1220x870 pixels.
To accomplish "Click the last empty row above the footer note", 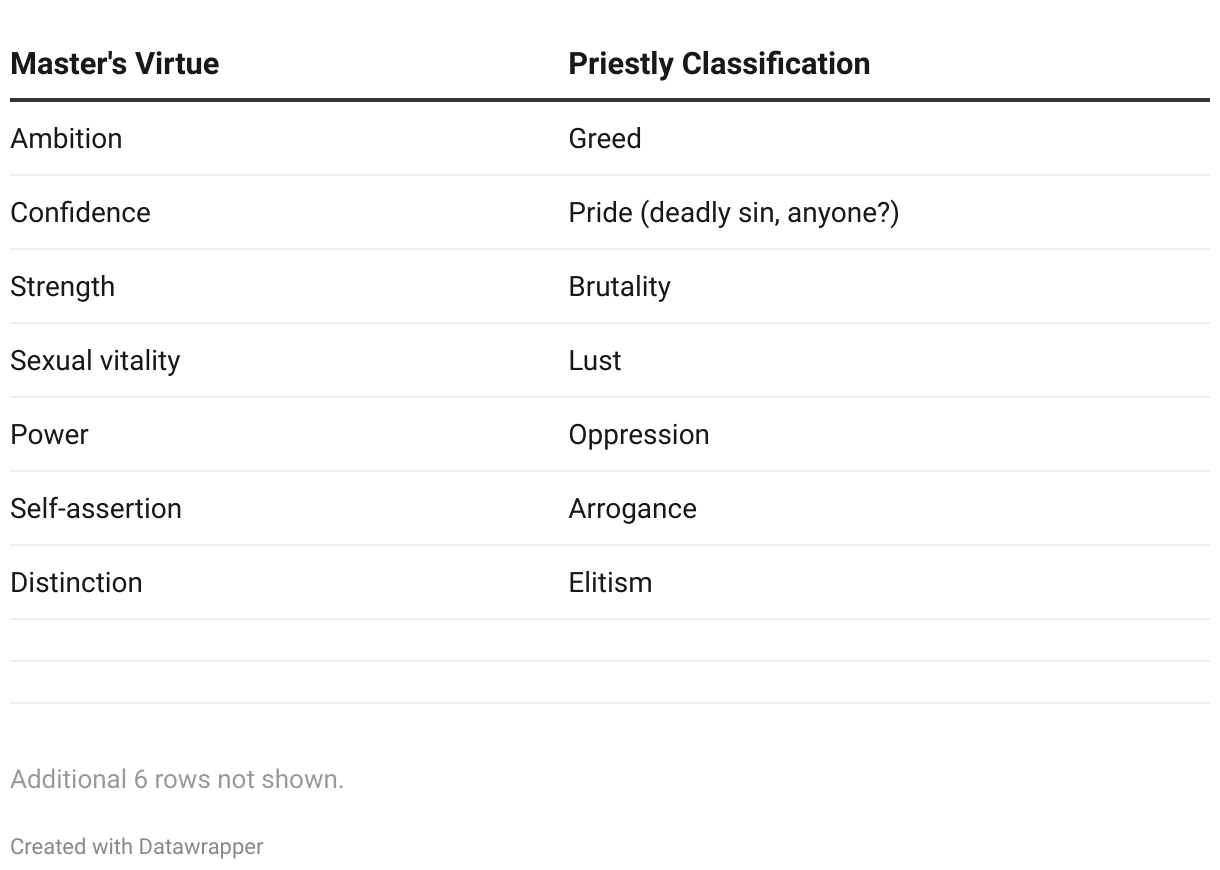I will point(610,682).
